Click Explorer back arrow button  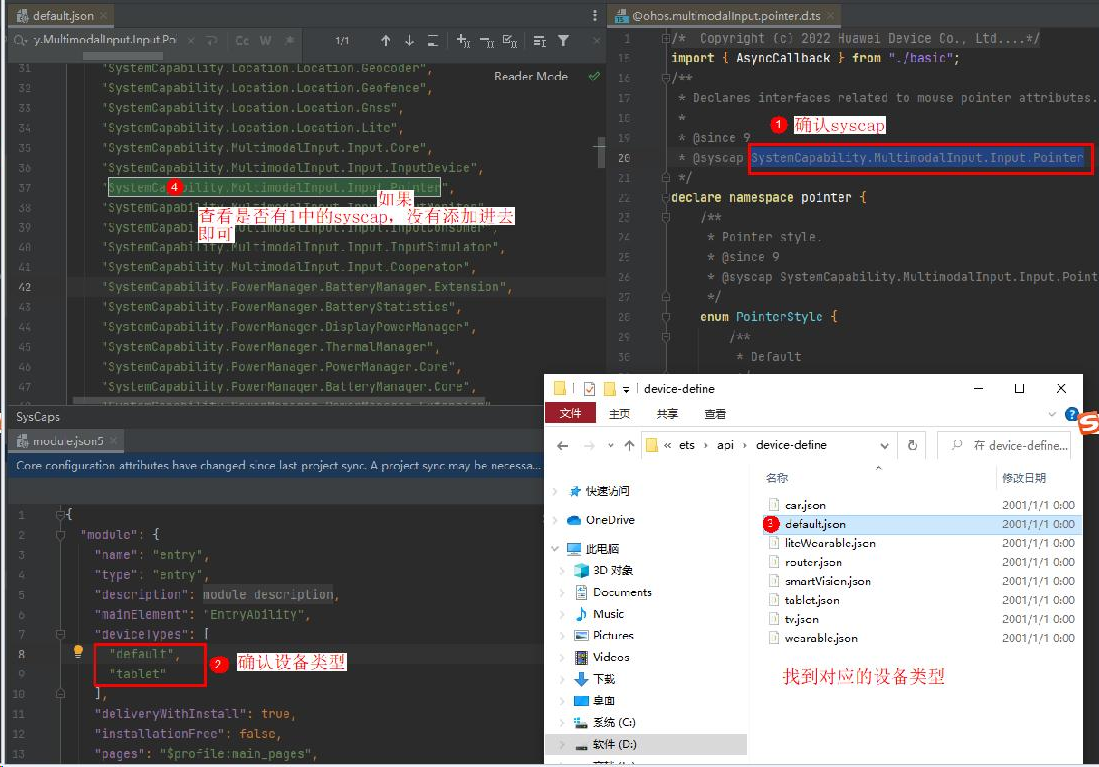[x=562, y=445]
